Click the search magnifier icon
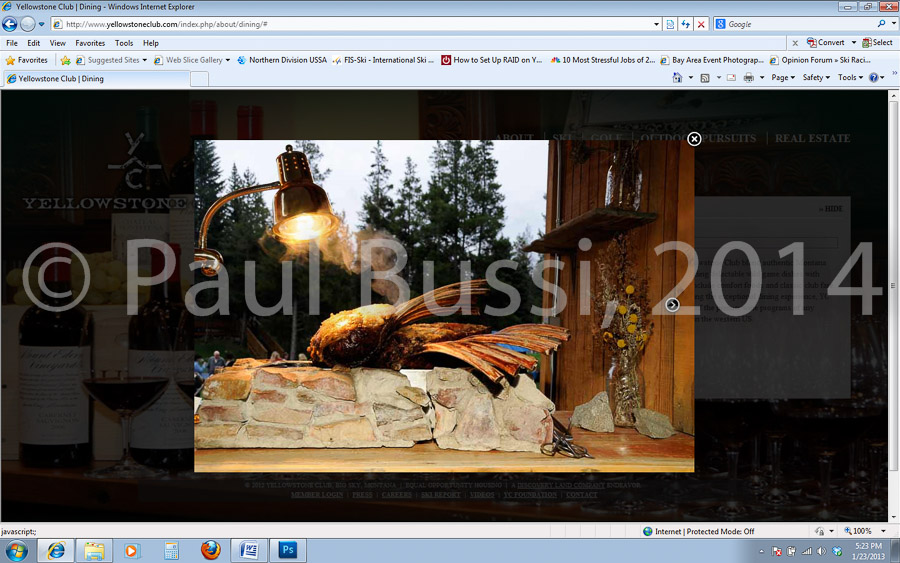 (881, 24)
